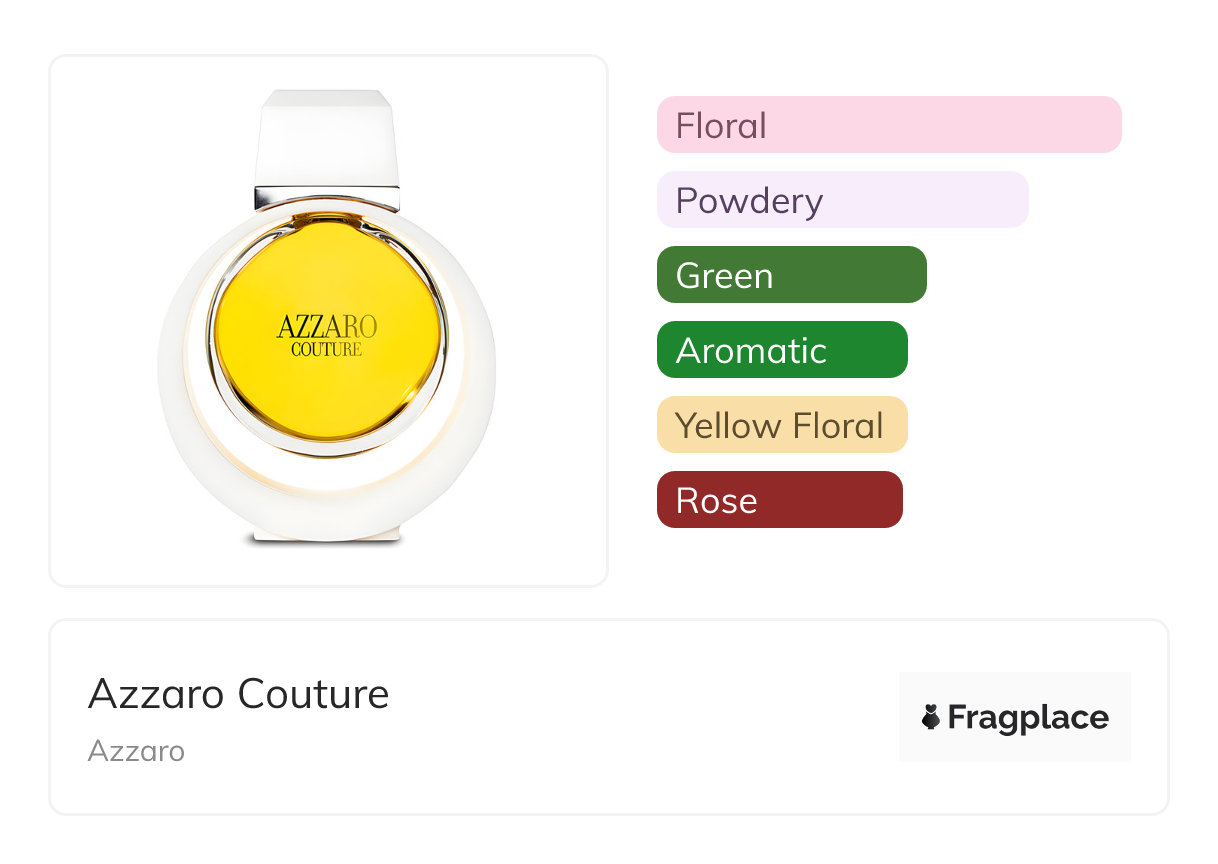The height and width of the screenshot is (864, 1218).
Task: Open the Azzaro Couture title
Action: [238, 694]
